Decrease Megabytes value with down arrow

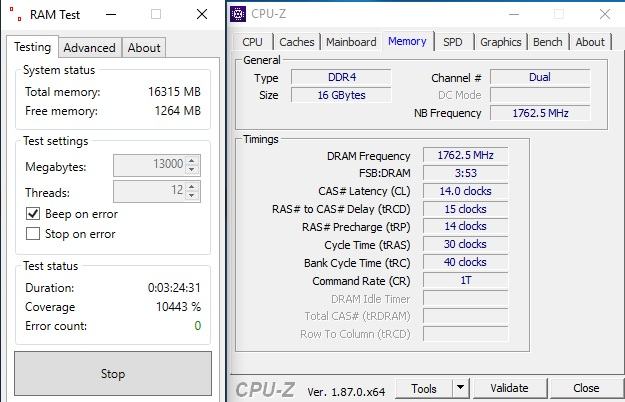tap(192, 170)
